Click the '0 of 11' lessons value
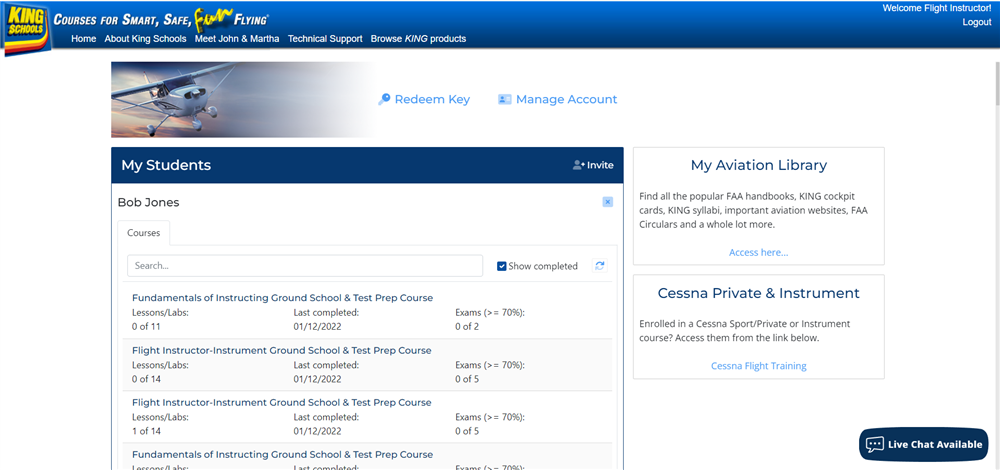The height and width of the screenshot is (470, 1000). tap(146, 327)
